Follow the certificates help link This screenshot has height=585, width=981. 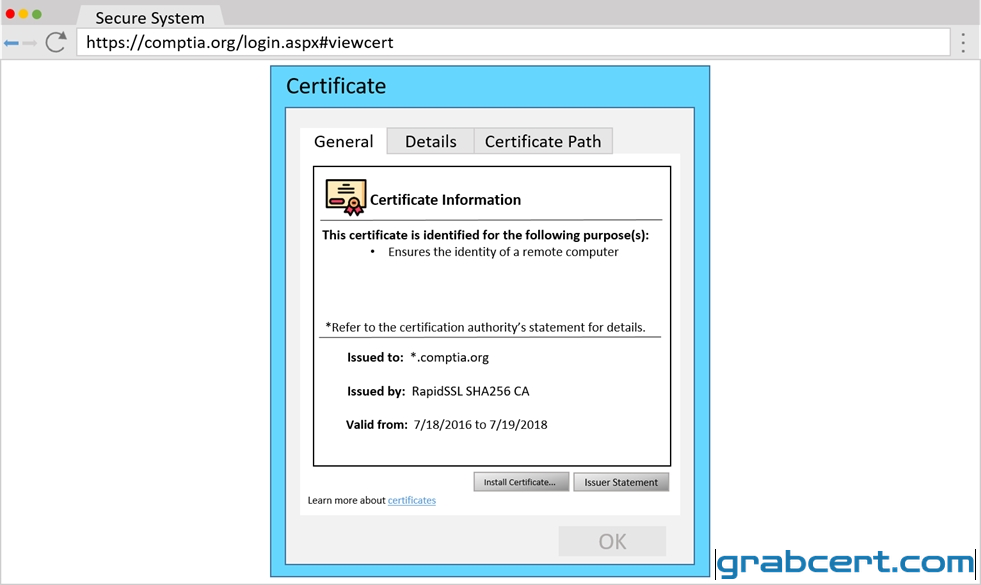412,500
